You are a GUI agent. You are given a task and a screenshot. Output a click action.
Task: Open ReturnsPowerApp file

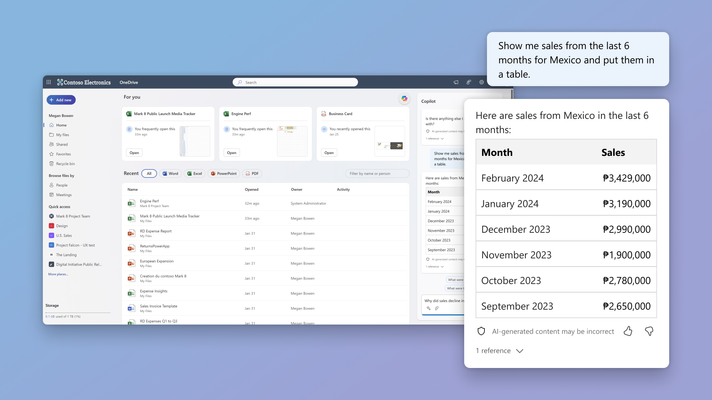pos(154,246)
